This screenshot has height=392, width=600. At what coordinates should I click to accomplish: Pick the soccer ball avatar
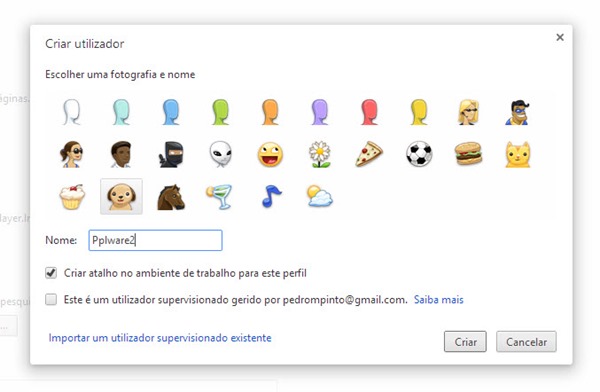419,154
